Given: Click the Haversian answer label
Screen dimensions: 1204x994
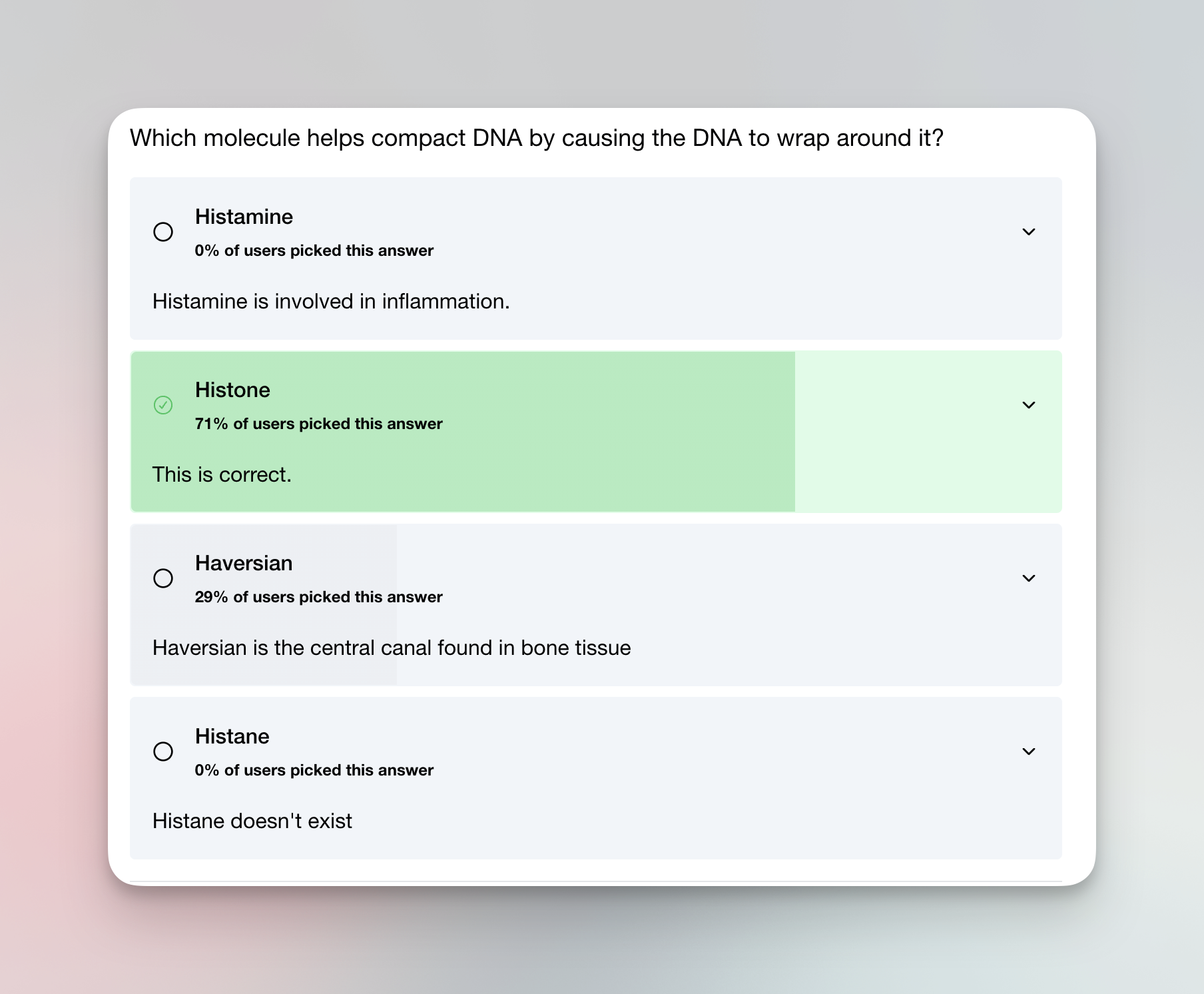Looking at the screenshot, I should [244, 563].
